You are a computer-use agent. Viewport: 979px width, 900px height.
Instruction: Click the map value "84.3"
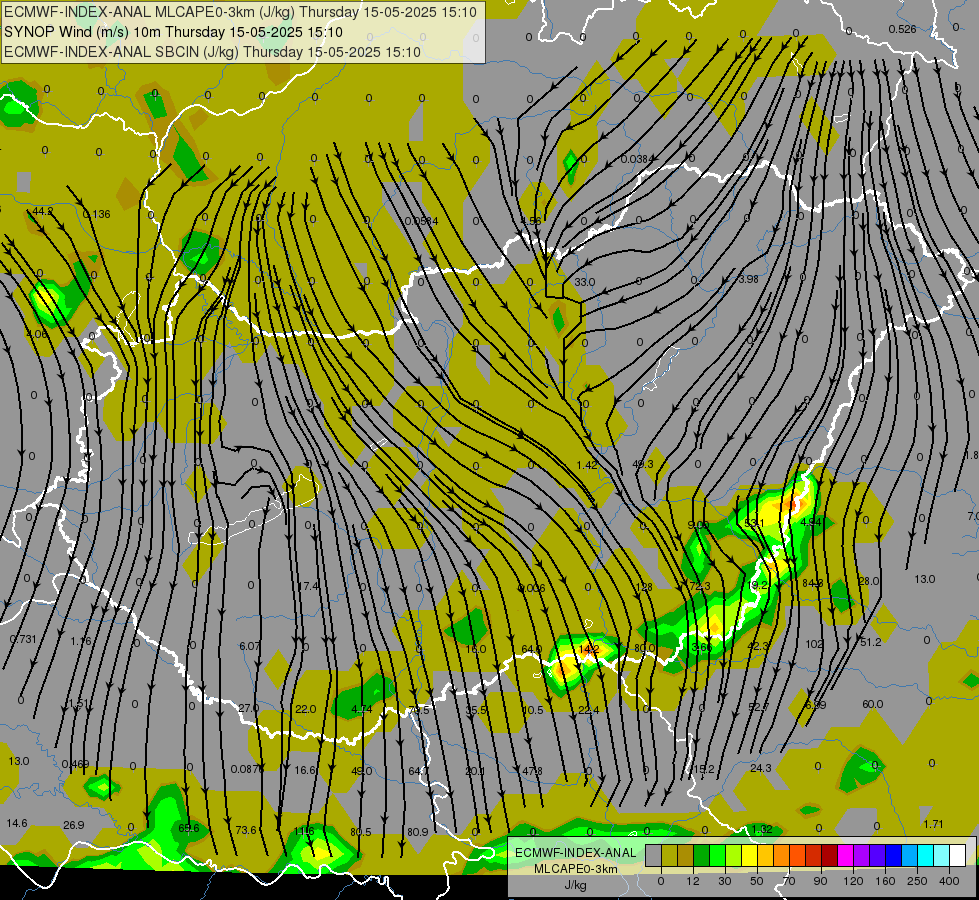[x=812, y=583]
